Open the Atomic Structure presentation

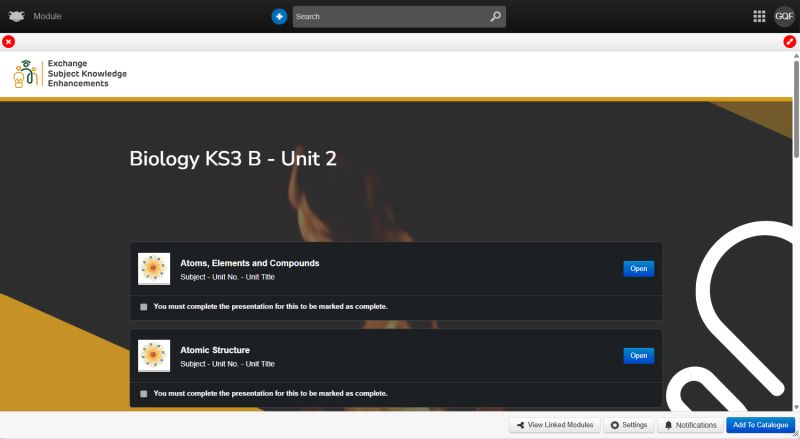638,355
